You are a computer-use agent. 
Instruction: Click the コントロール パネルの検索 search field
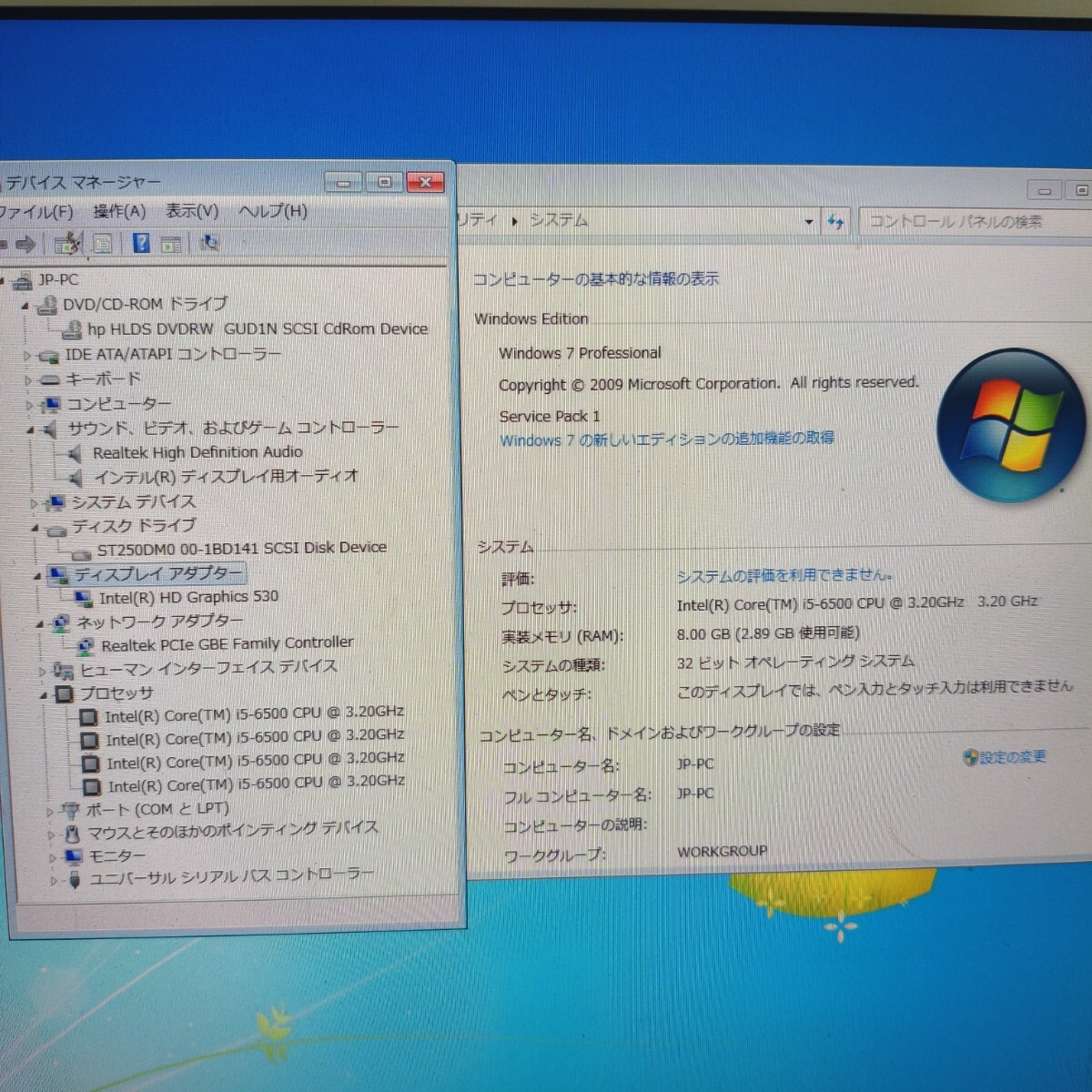tap(974, 221)
